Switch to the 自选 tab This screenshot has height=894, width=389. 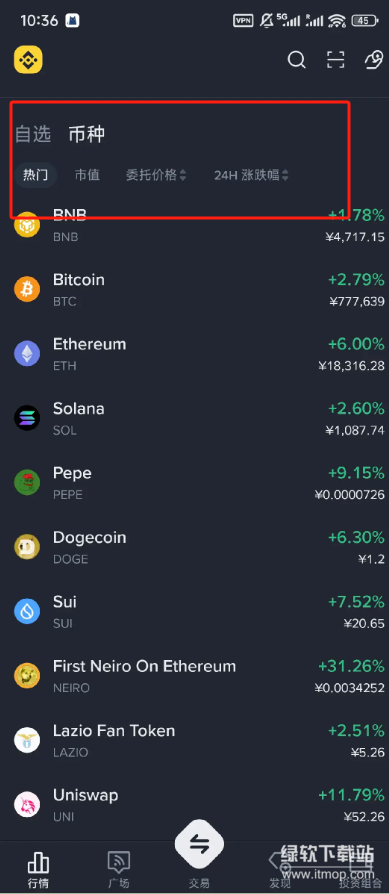click(33, 135)
